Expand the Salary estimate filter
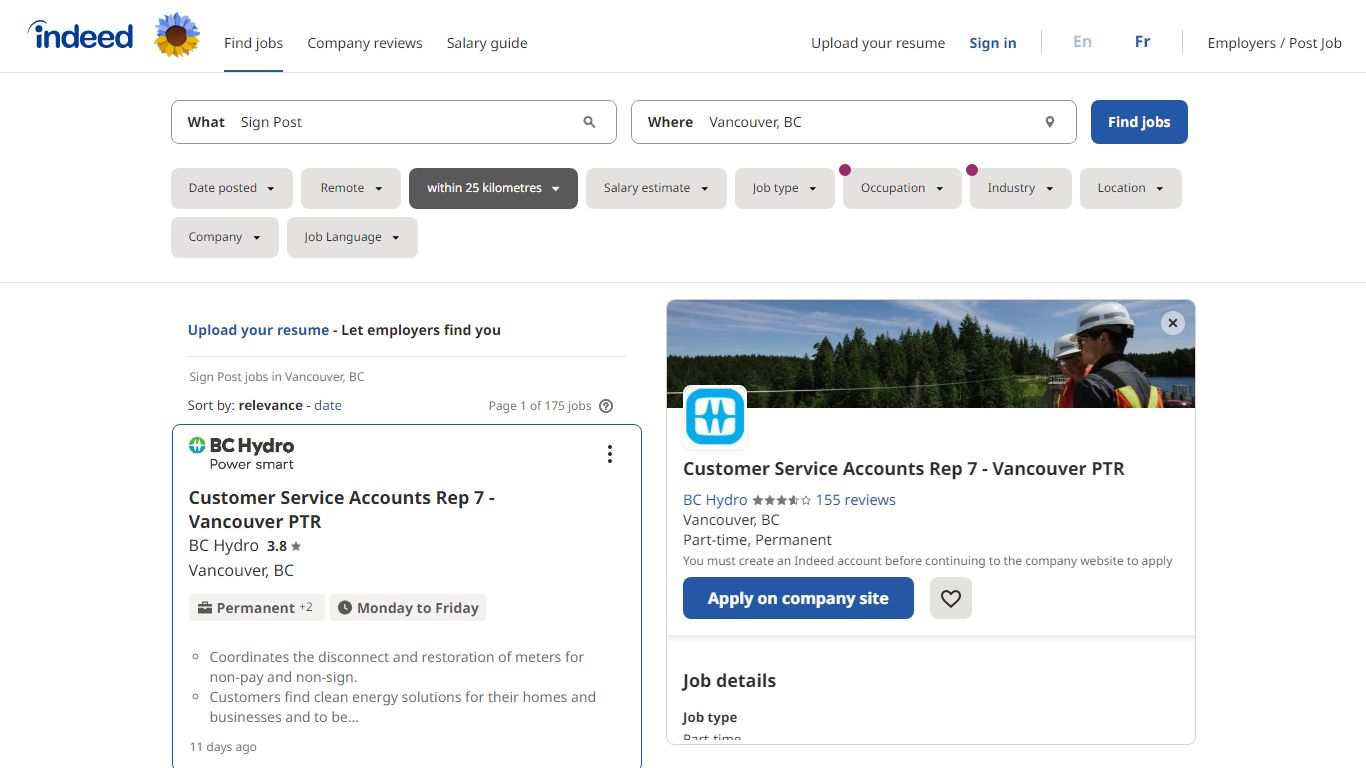Viewport: 1366px width, 768px height. pyautogui.click(x=656, y=188)
